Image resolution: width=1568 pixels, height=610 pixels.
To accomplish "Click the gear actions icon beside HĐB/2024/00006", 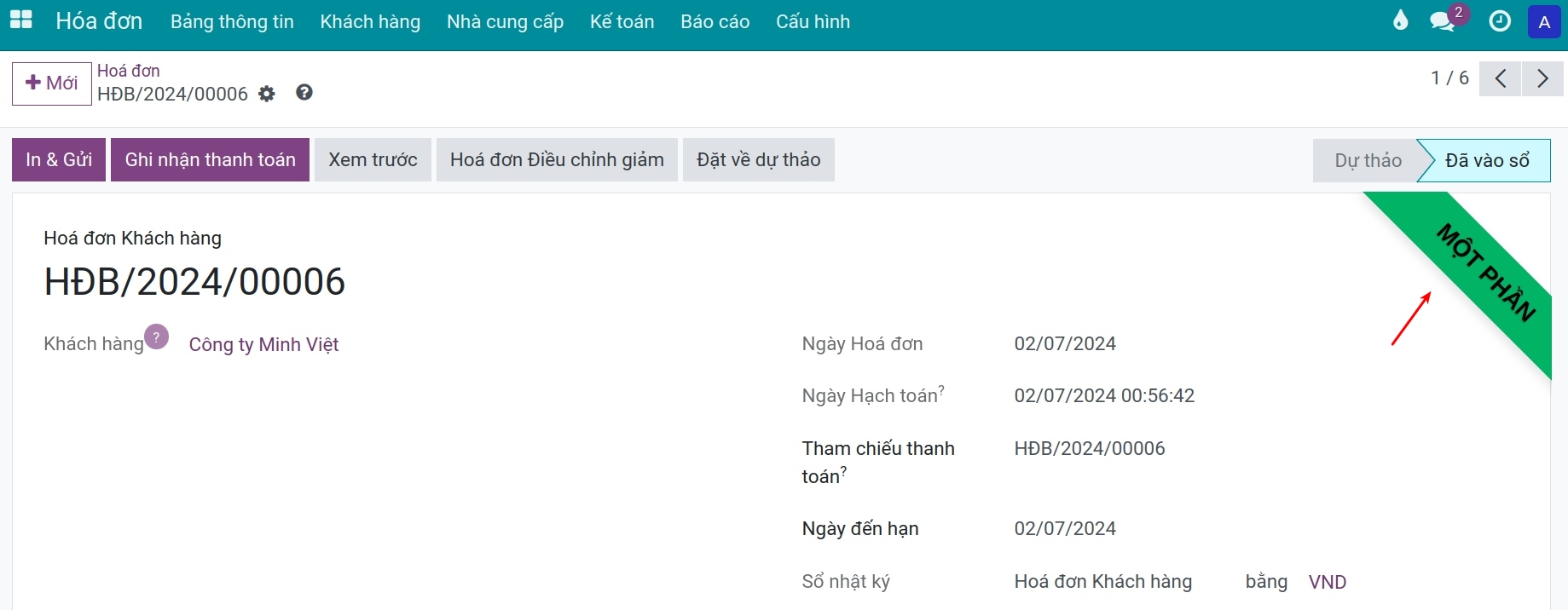I will tap(267, 94).
